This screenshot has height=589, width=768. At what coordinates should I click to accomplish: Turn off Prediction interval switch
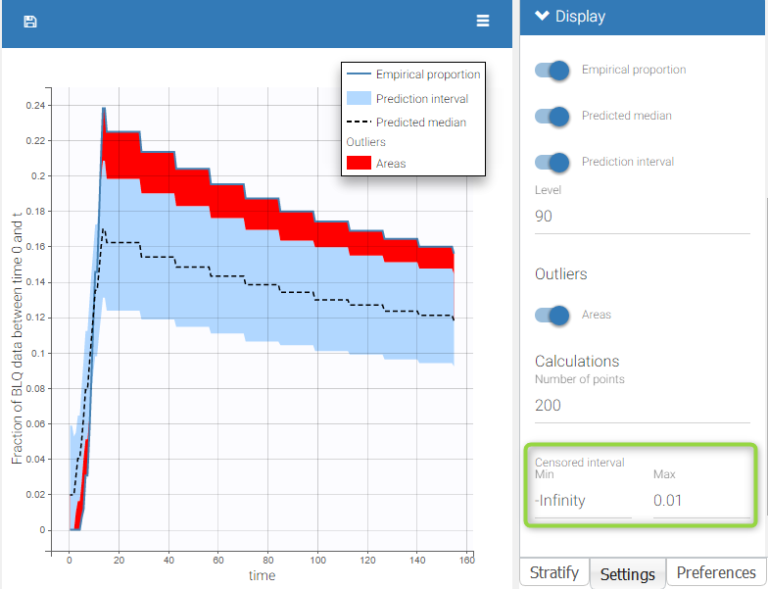[552, 162]
